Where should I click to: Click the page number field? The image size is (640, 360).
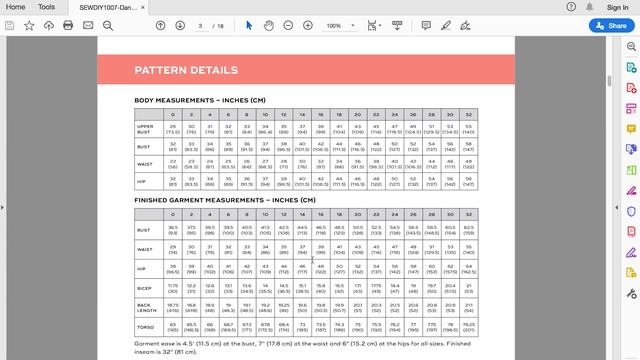[200, 26]
